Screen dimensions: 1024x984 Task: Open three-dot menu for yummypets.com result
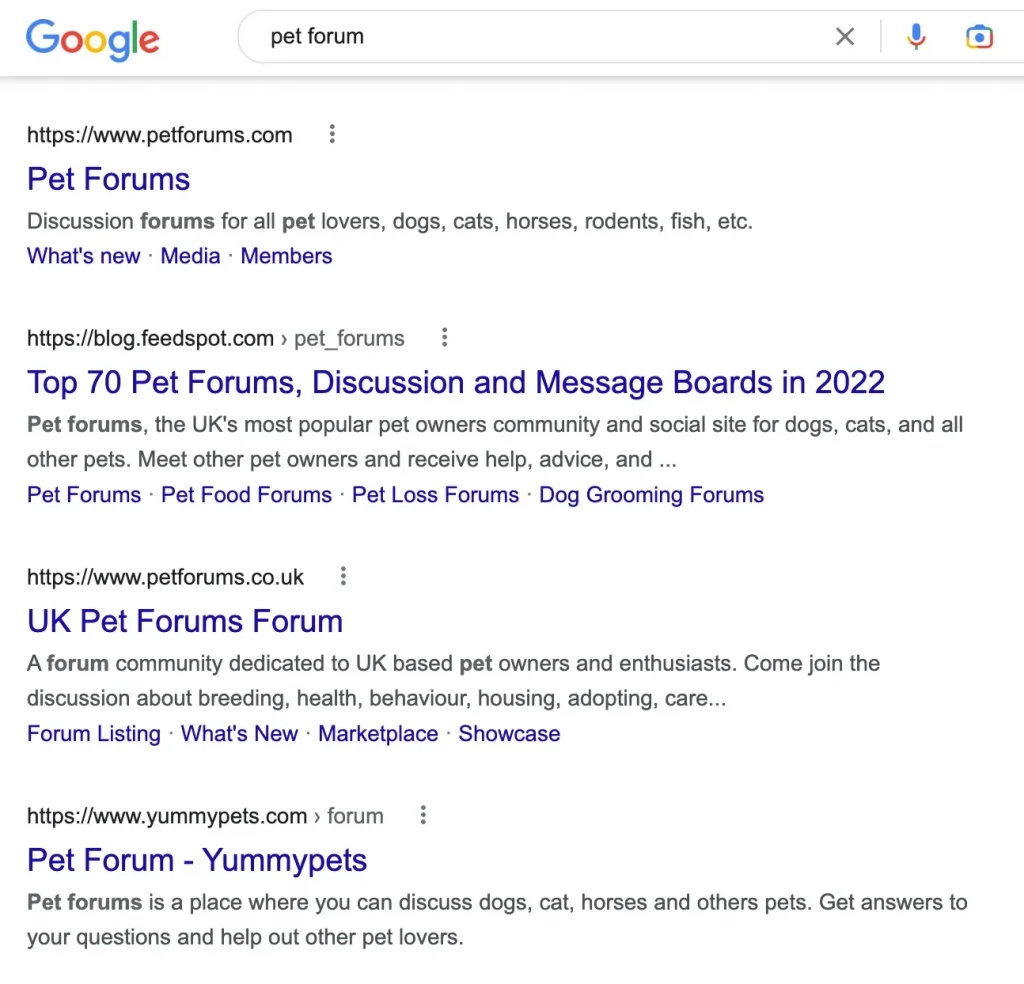[423, 815]
